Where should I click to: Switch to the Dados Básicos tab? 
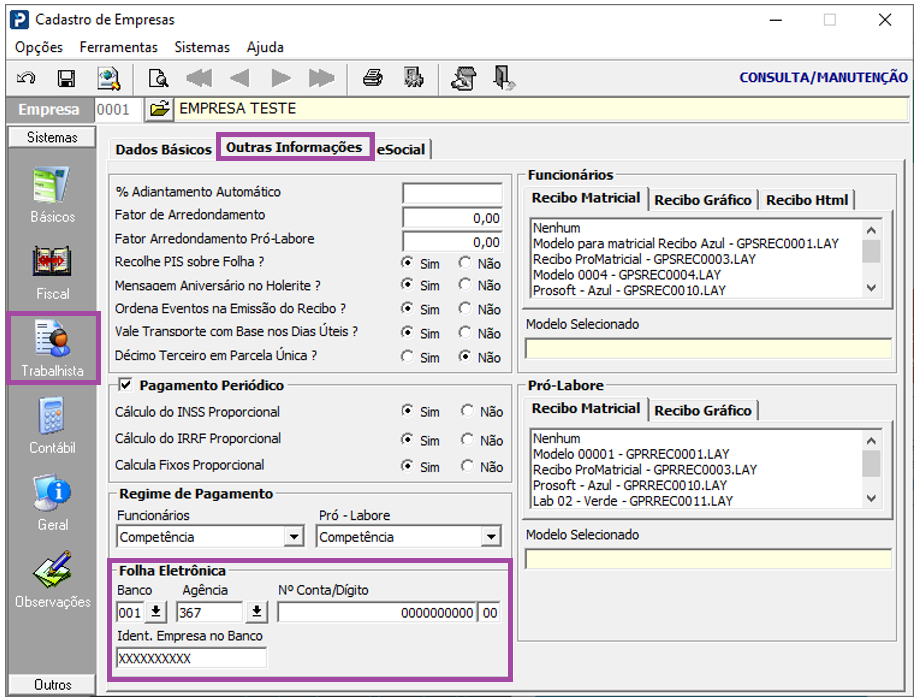[x=163, y=149]
